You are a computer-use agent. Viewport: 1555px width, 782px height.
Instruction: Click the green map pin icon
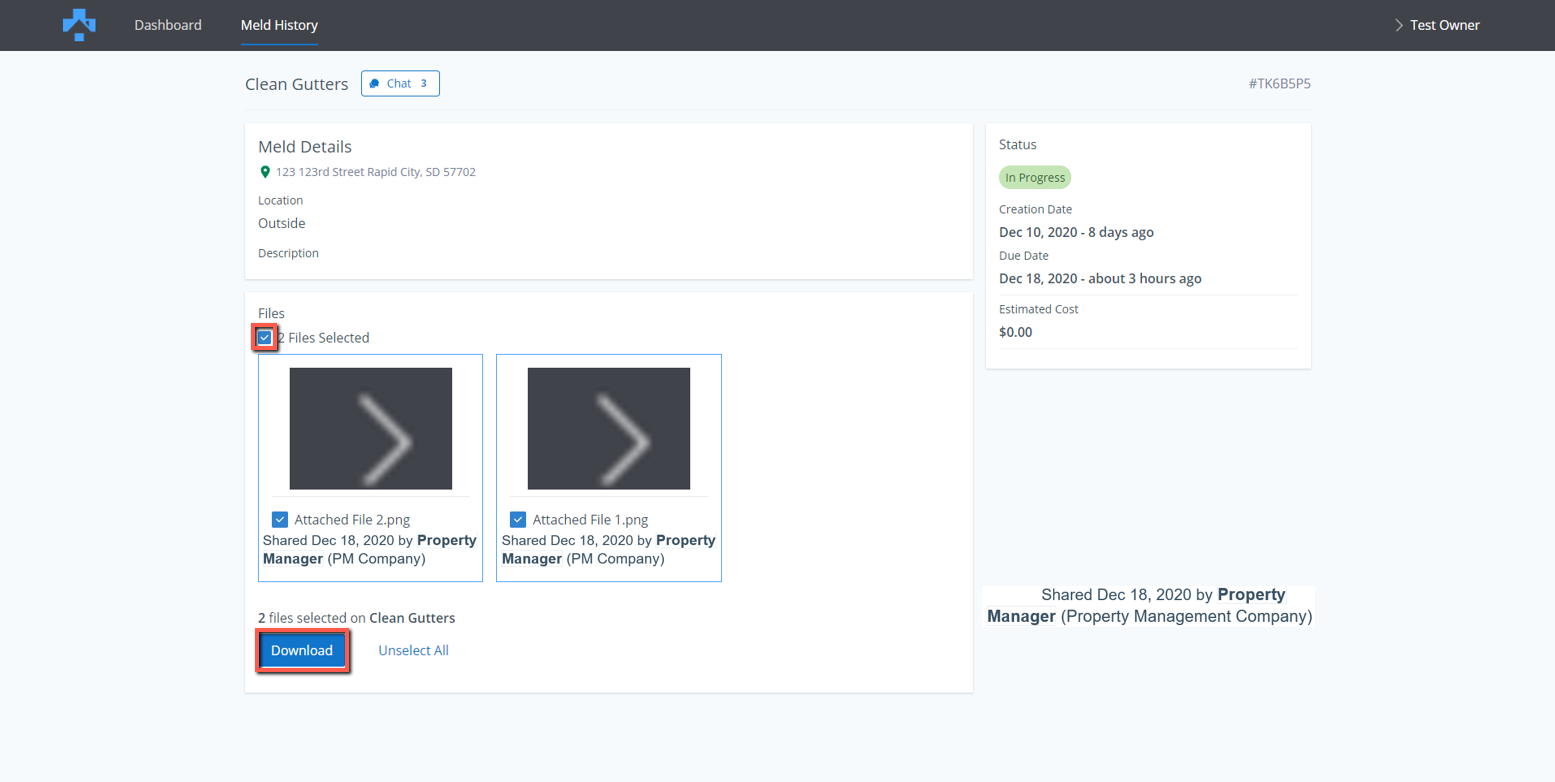coord(265,172)
